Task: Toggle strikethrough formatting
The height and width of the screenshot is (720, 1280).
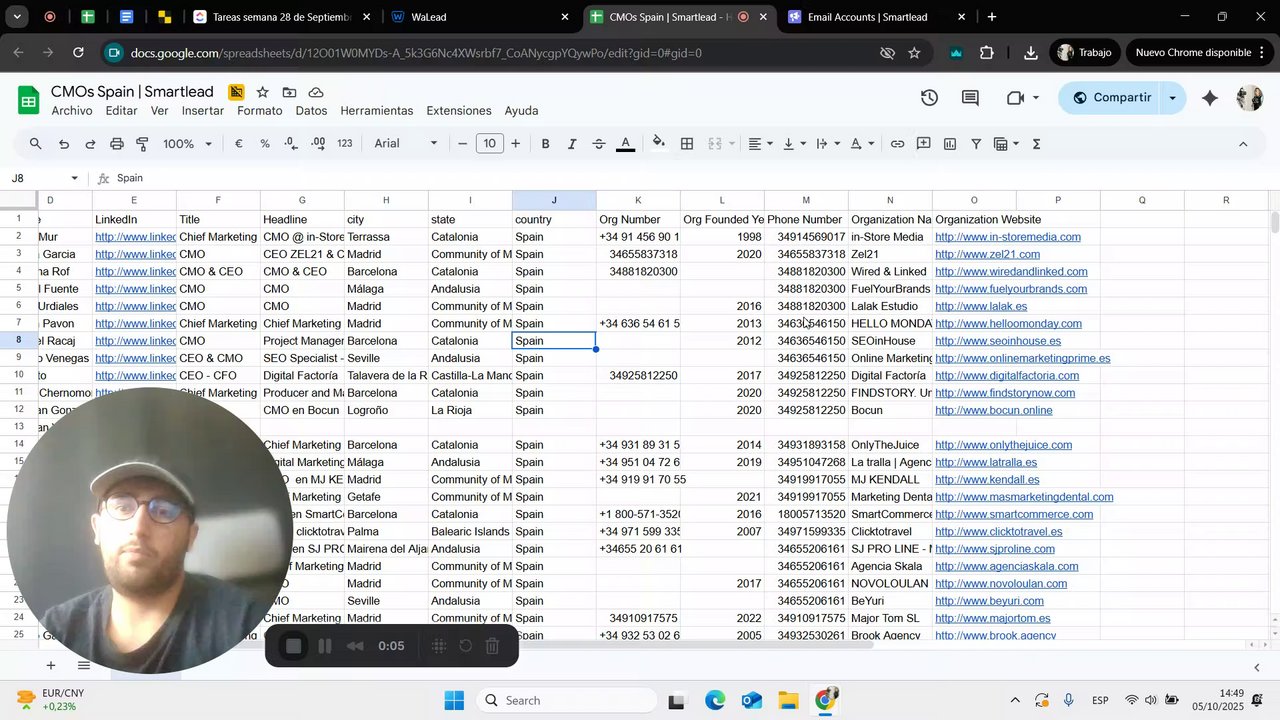Action: [x=599, y=144]
